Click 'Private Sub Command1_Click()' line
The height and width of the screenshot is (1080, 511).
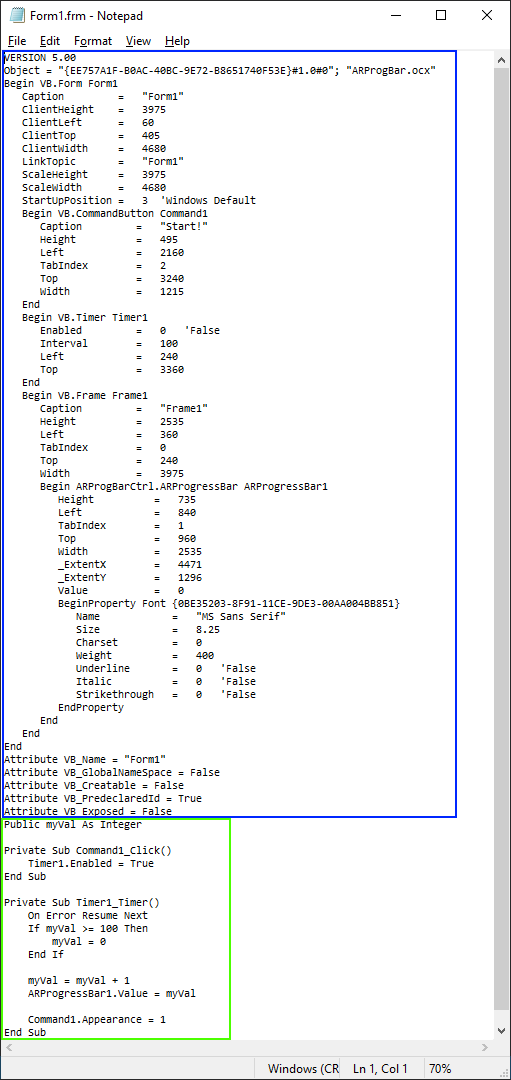point(88,851)
